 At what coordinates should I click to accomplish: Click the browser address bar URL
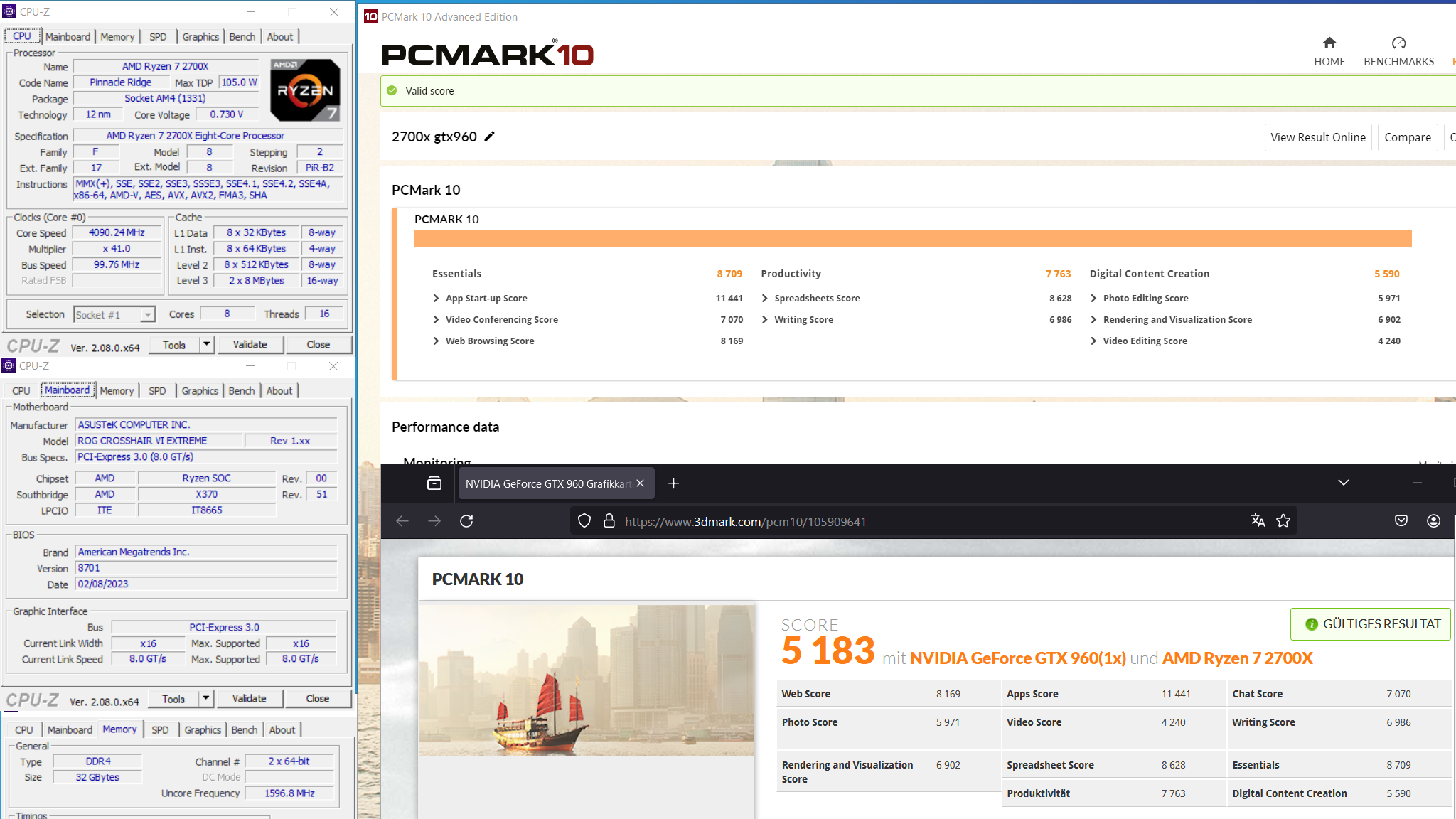coord(746,522)
